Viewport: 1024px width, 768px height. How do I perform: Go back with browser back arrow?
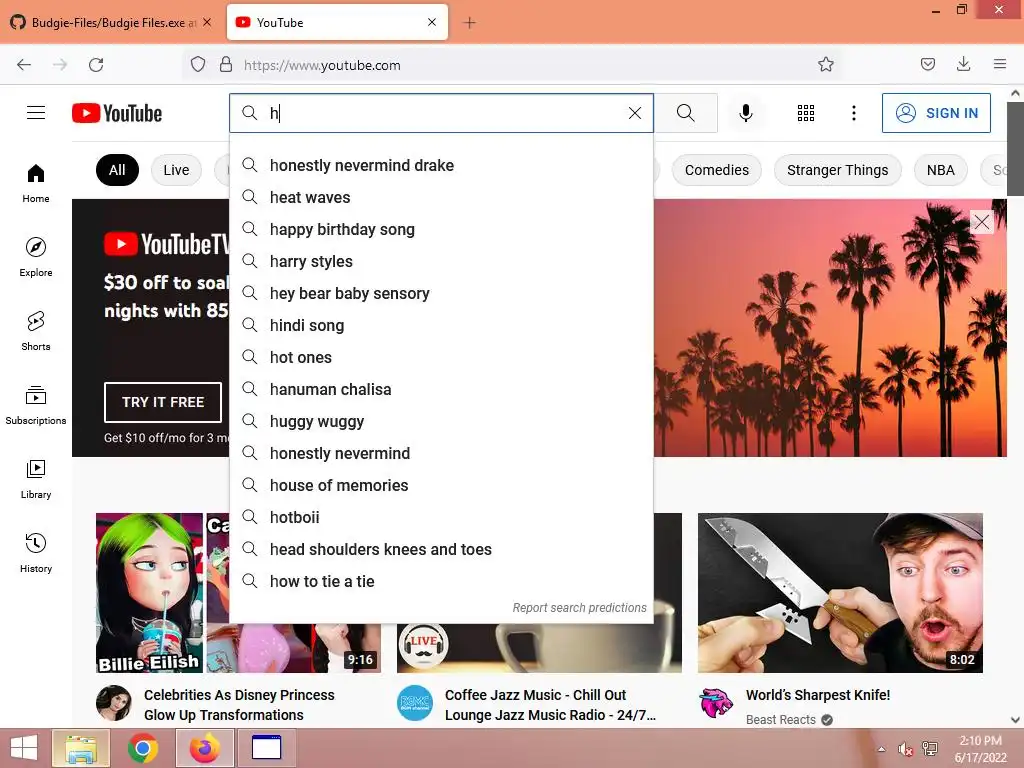(24, 65)
